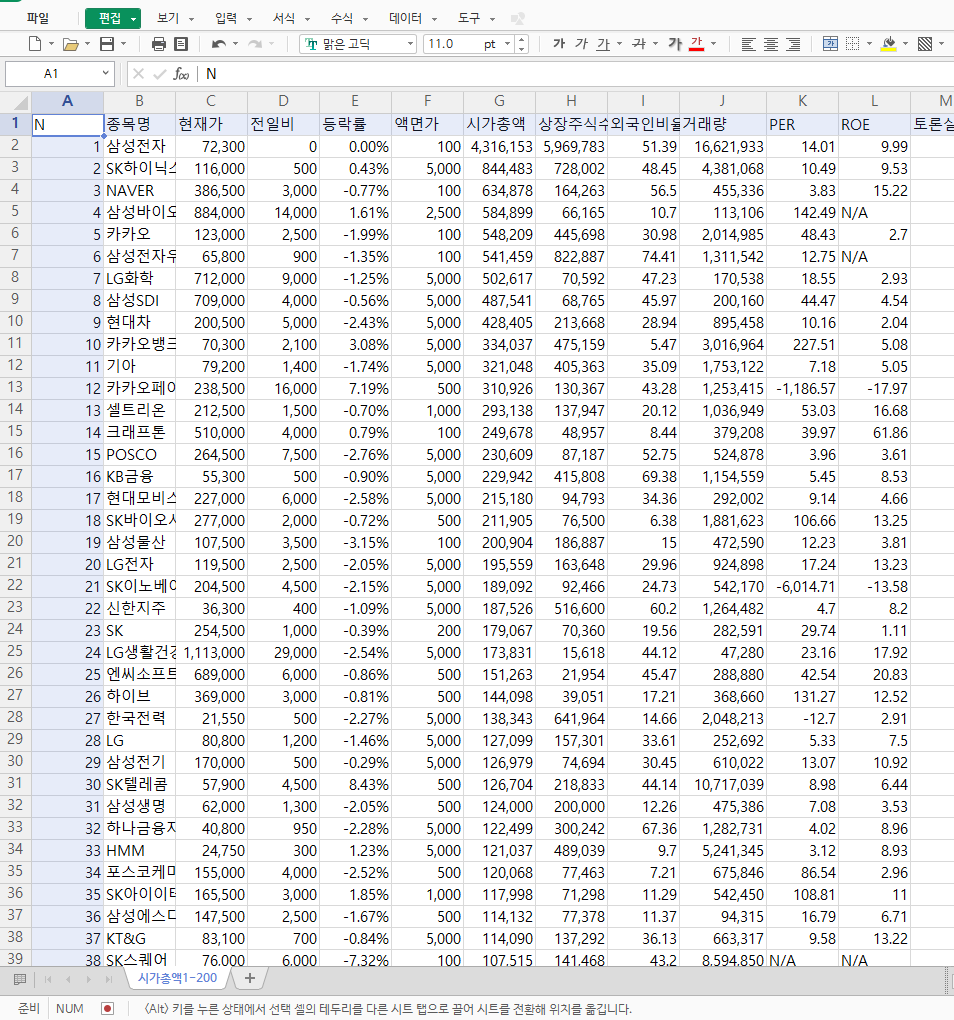Create a new document with the New icon
This screenshot has height=1020, width=954.
point(35,44)
